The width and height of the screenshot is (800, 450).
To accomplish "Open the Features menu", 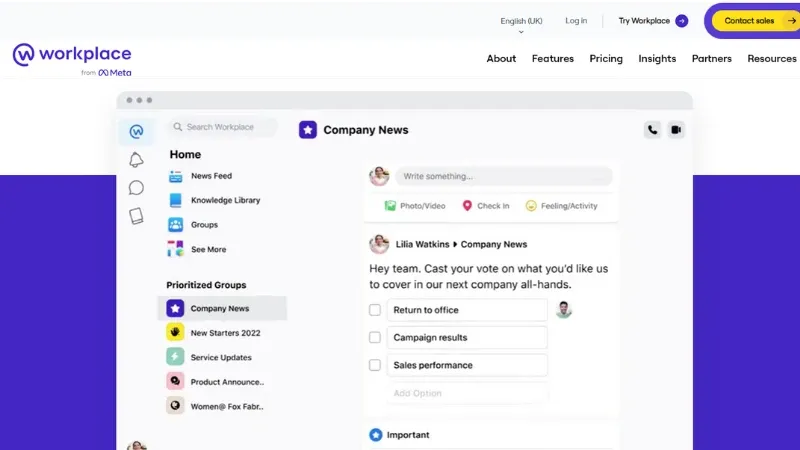I will click(x=553, y=59).
